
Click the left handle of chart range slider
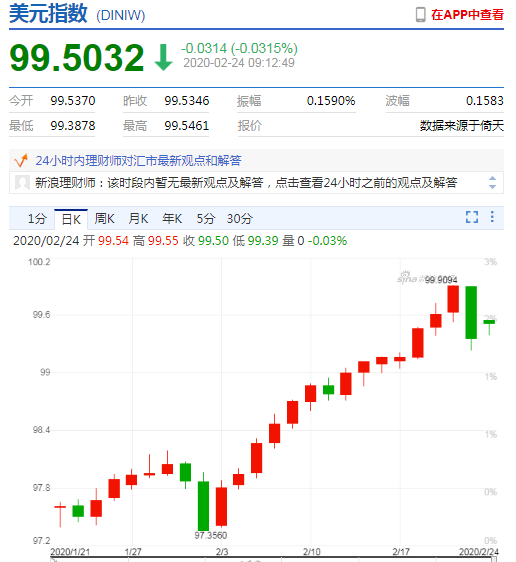(x=52, y=559)
